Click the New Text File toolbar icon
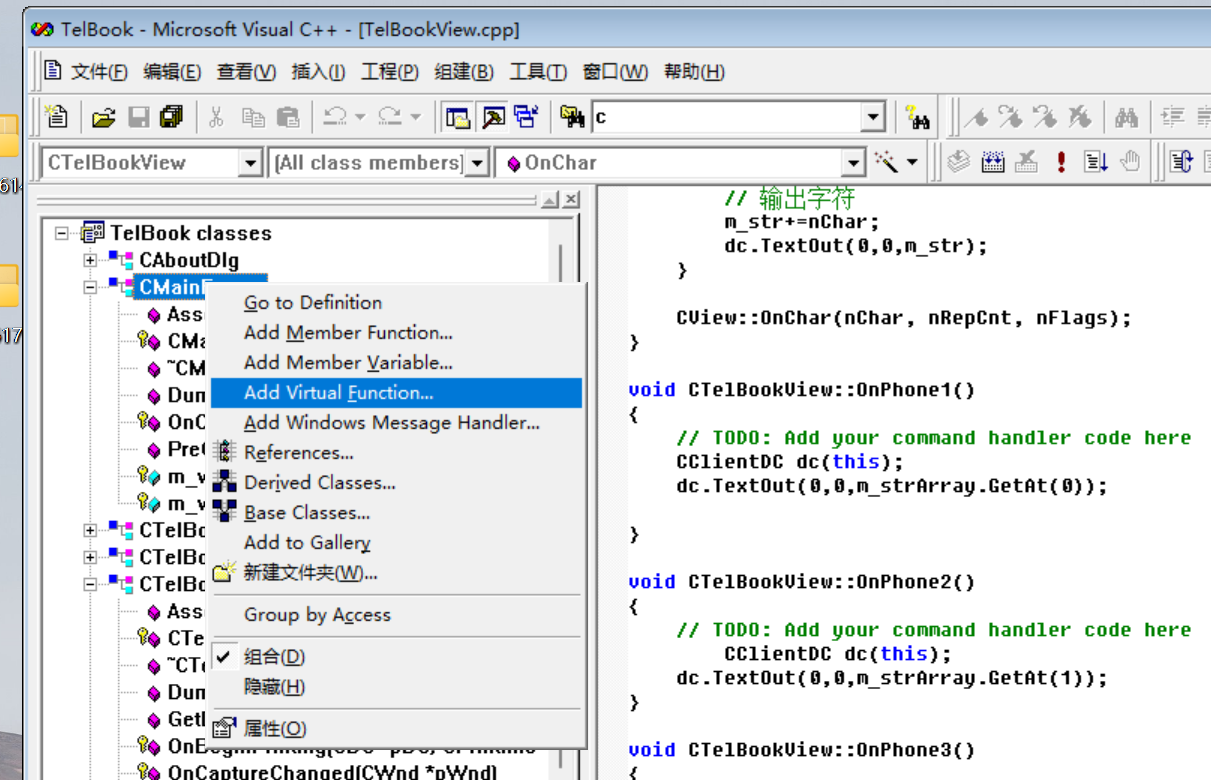1211x780 pixels. pyautogui.click(x=57, y=117)
